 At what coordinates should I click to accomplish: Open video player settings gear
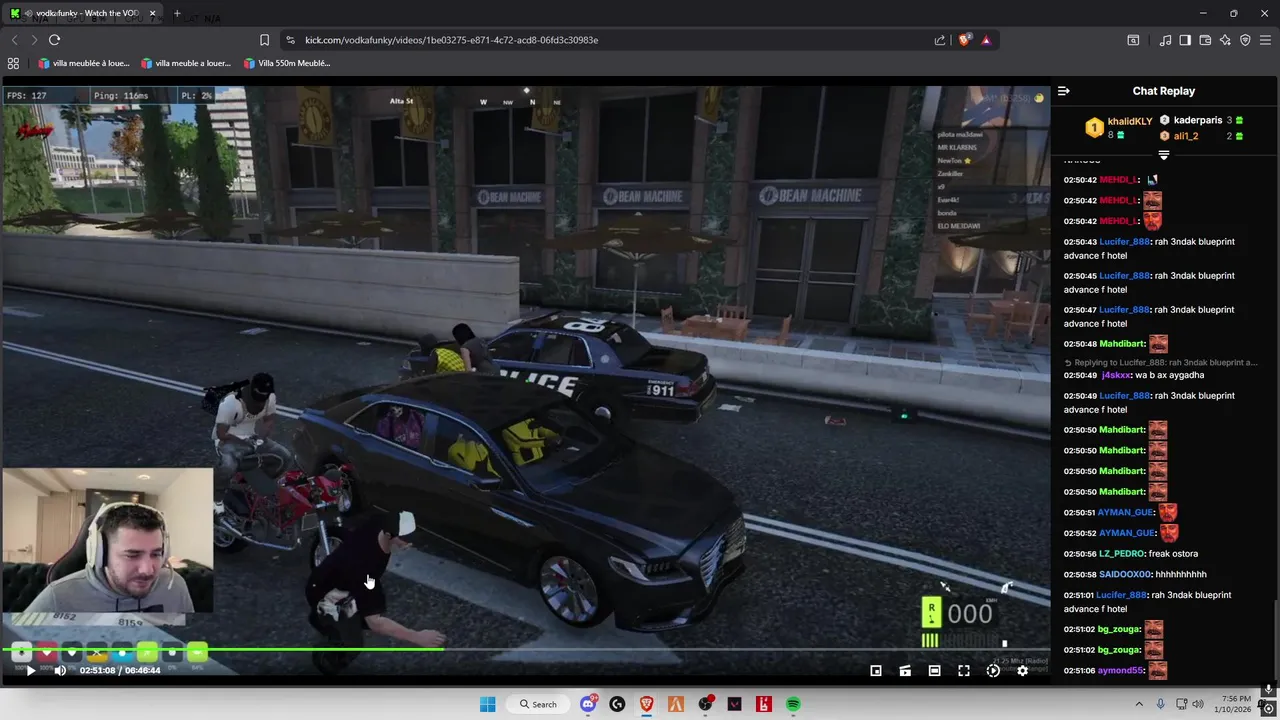1022,671
